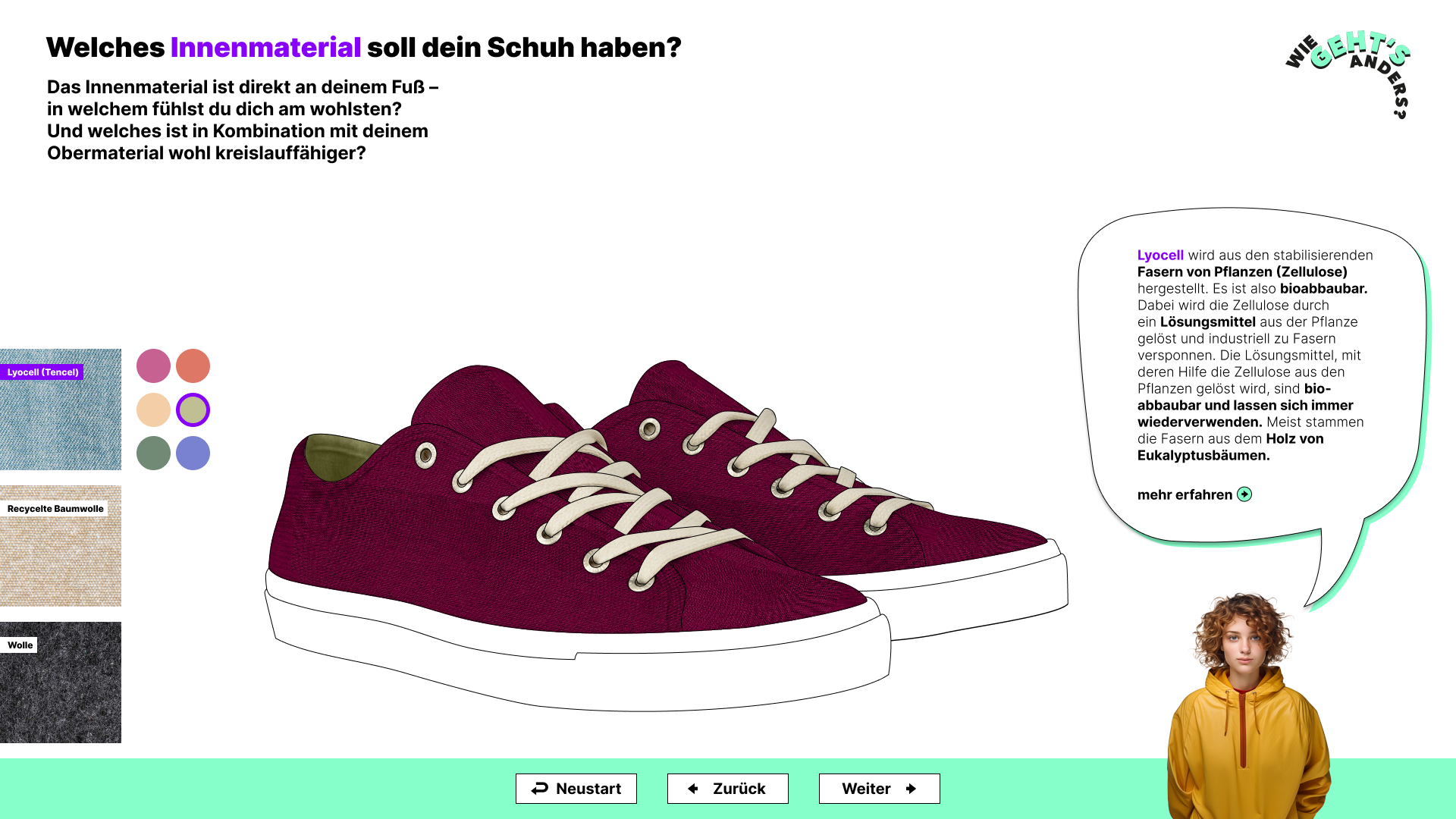Screen dimensions: 1456x819
Task: Choose the Recycelte Baumwolle material tile
Action: pos(61,546)
